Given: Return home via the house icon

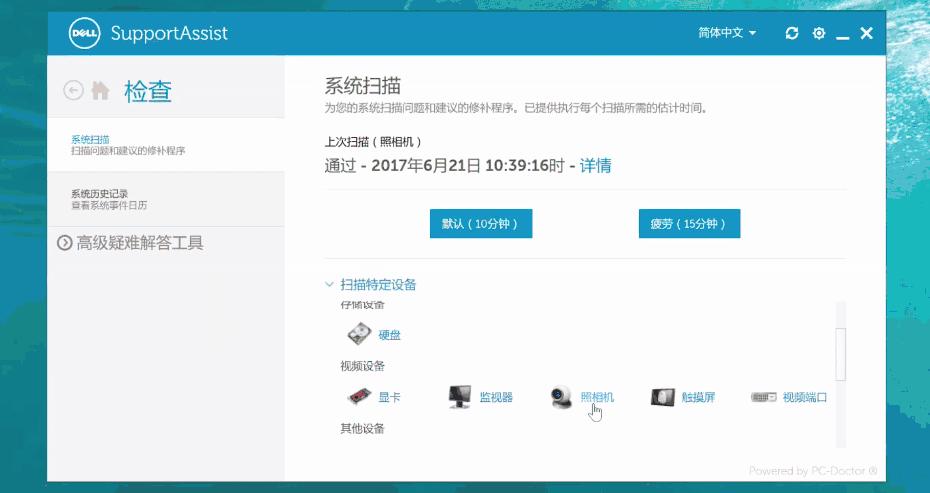Looking at the screenshot, I should click(x=100, y=91).
